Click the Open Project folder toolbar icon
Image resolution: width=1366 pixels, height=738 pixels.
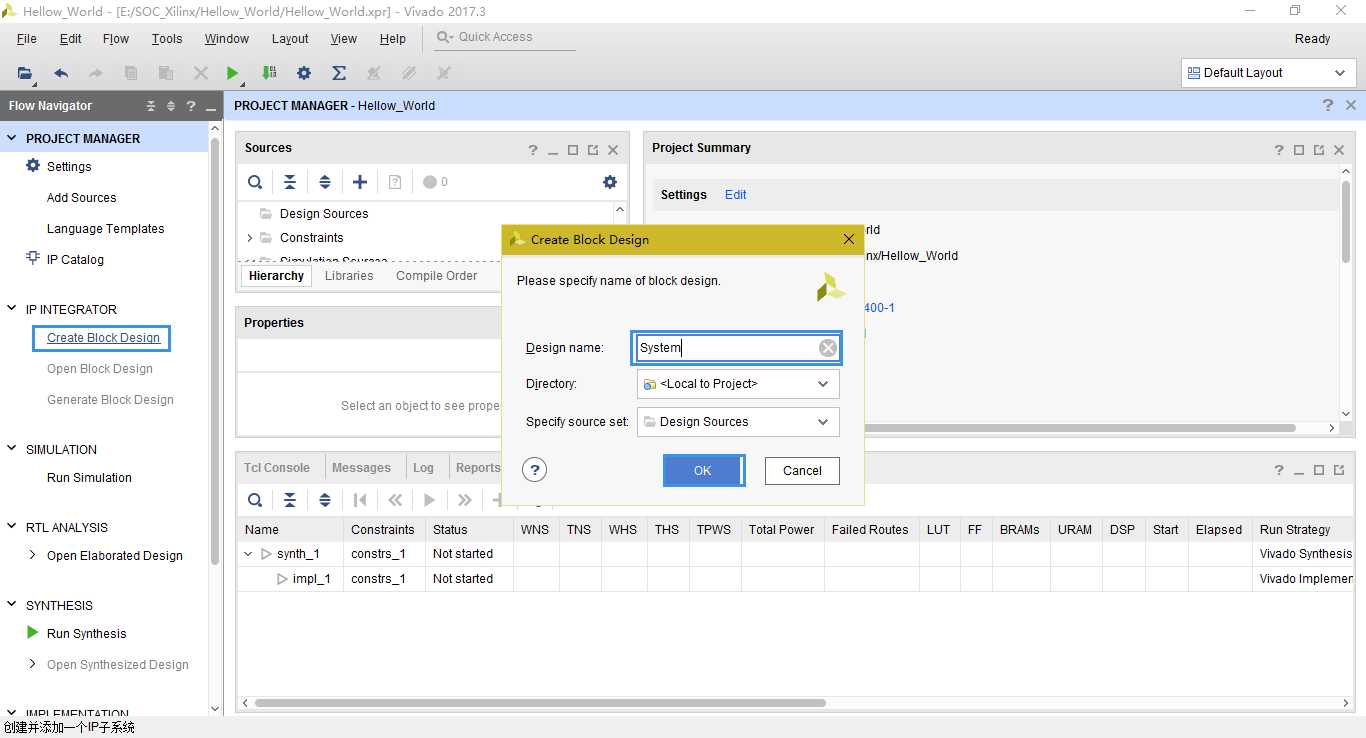[25, 73]
